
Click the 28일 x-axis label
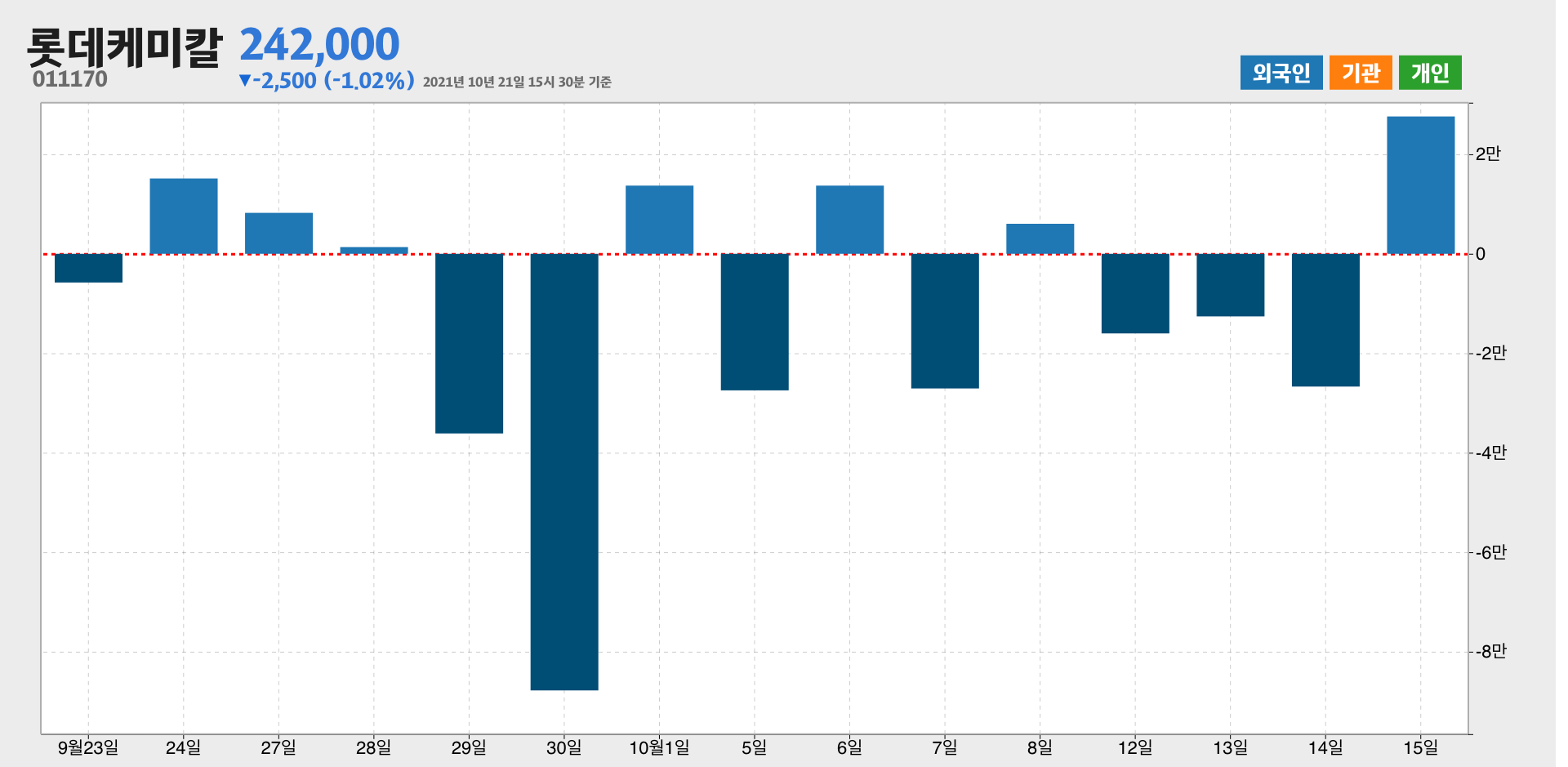(374, 747)
